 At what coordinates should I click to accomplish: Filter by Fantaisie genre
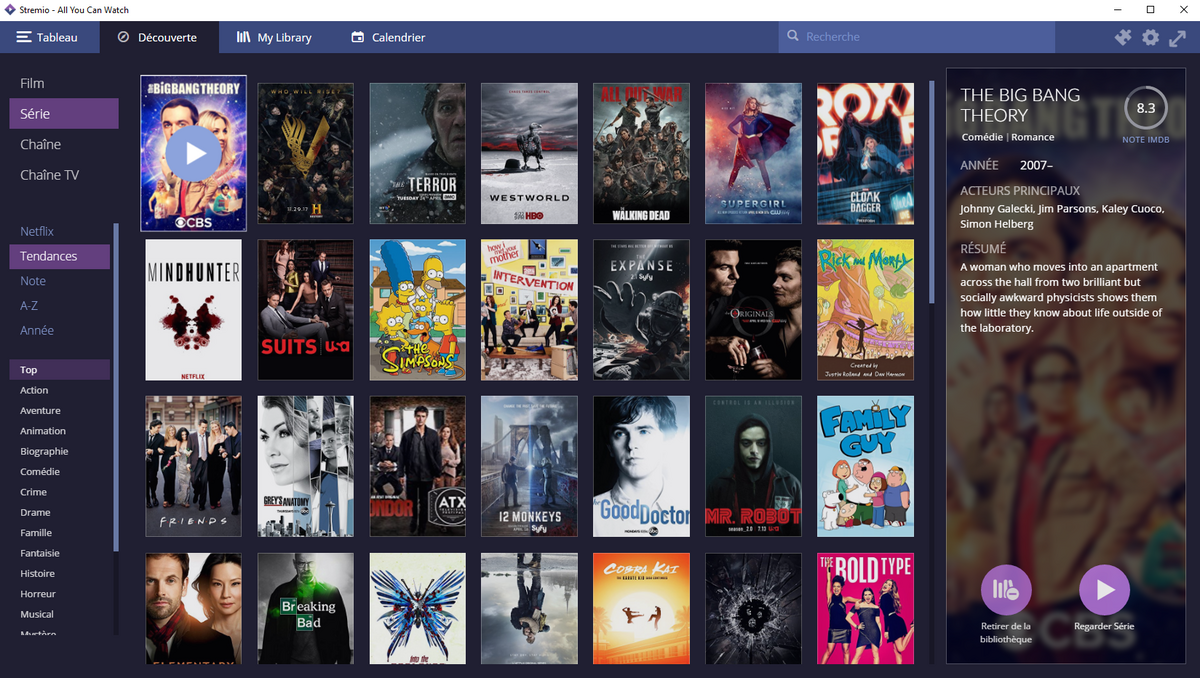[x=60, y=553]
